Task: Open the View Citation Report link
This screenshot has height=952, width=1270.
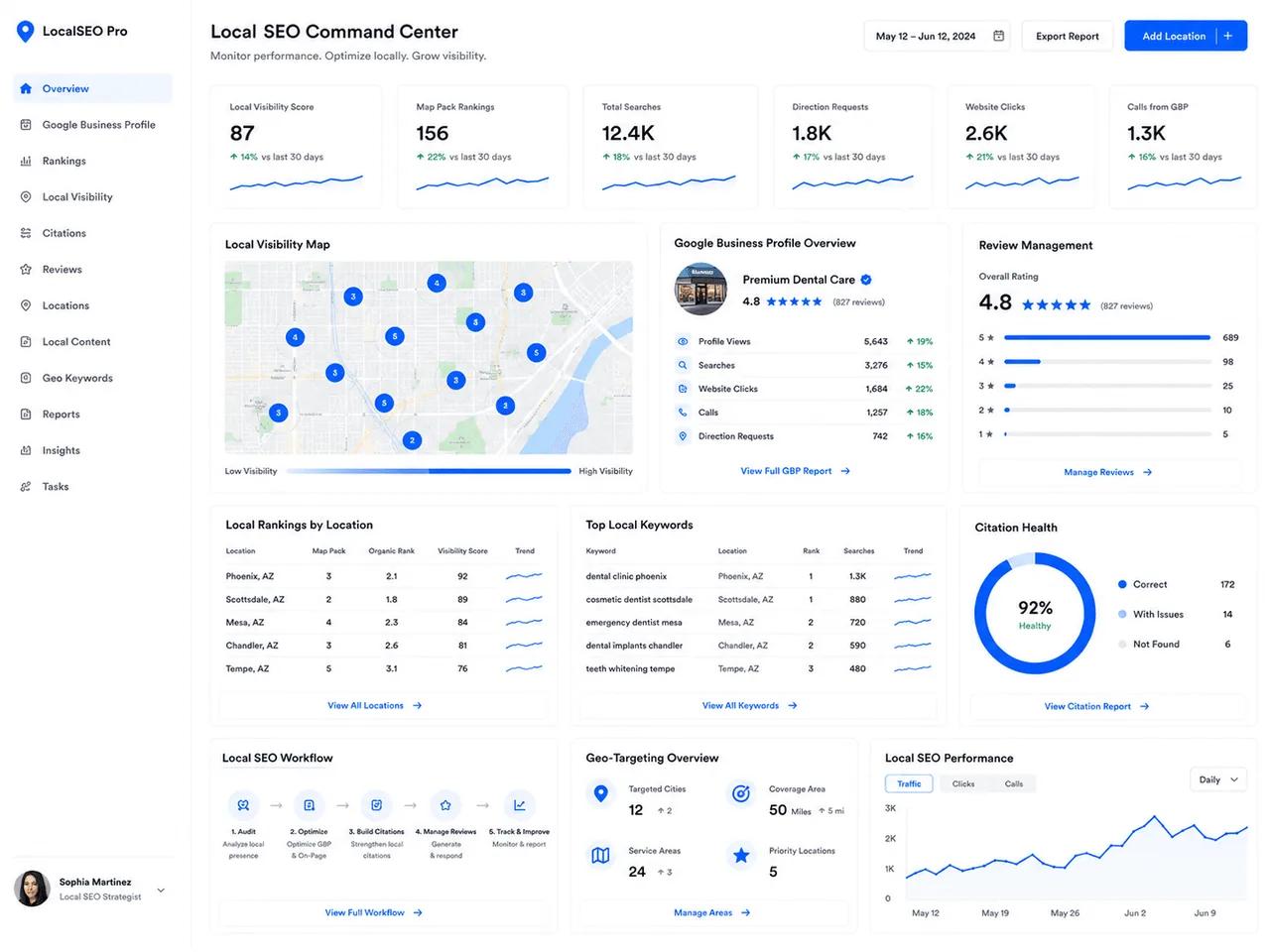Action: coord(1096,707)
